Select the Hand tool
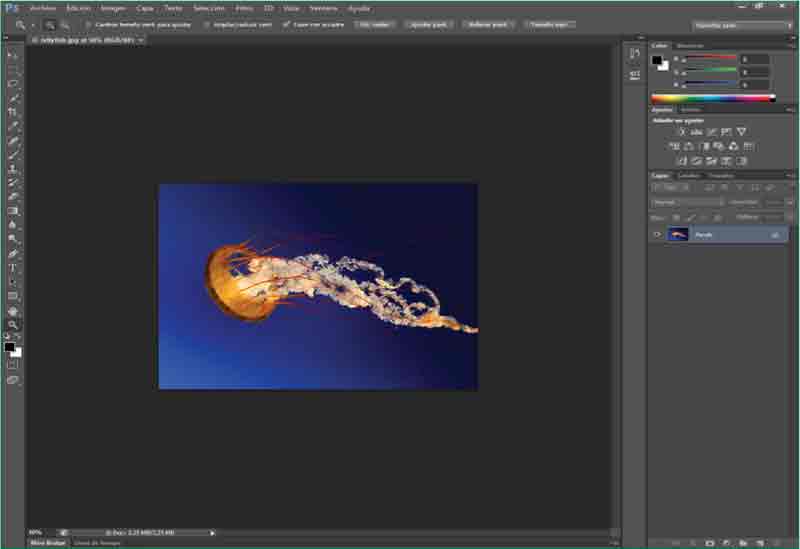Screen dimensions: 800x549 pyautogui.click(x=13, y=311)
